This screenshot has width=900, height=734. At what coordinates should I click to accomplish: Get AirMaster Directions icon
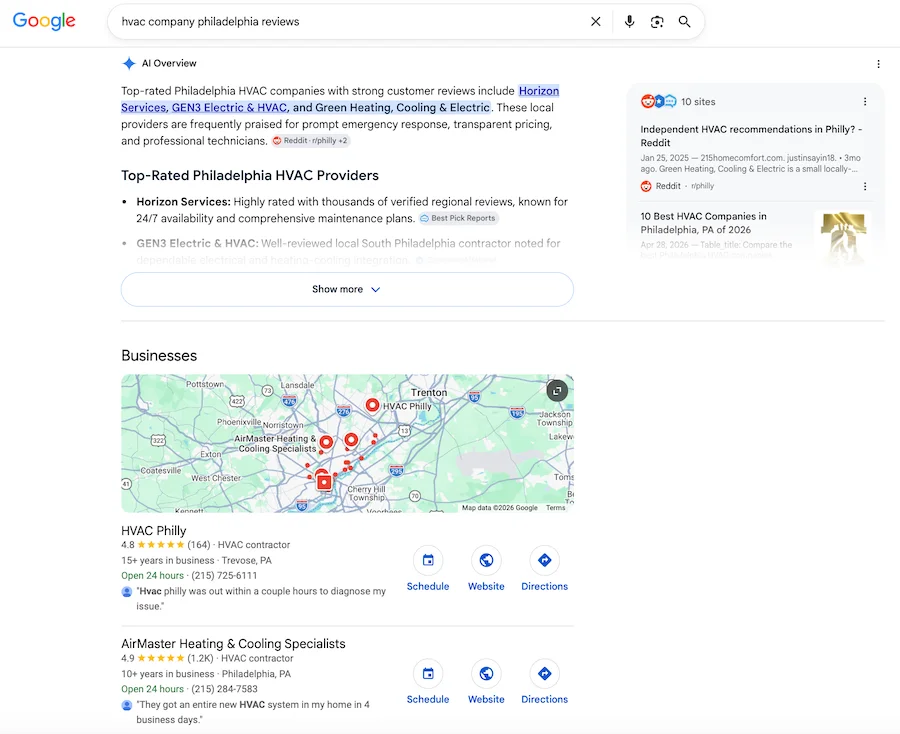[x=544, y=673]
